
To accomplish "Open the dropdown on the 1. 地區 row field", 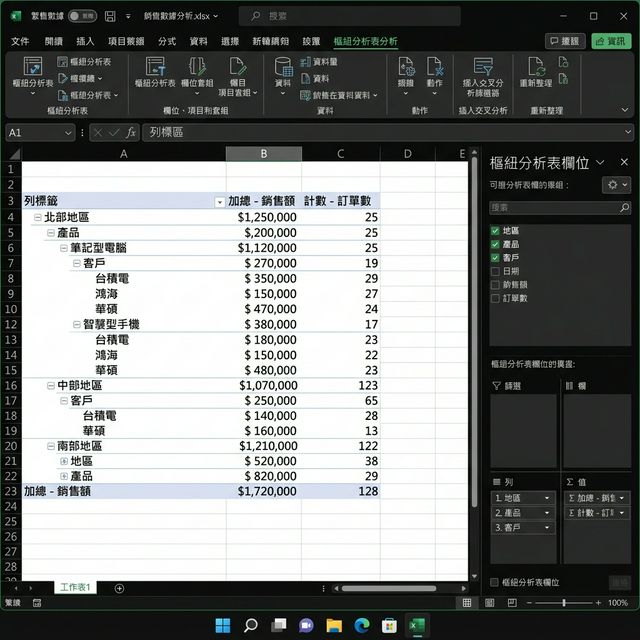I will point(547,498).
